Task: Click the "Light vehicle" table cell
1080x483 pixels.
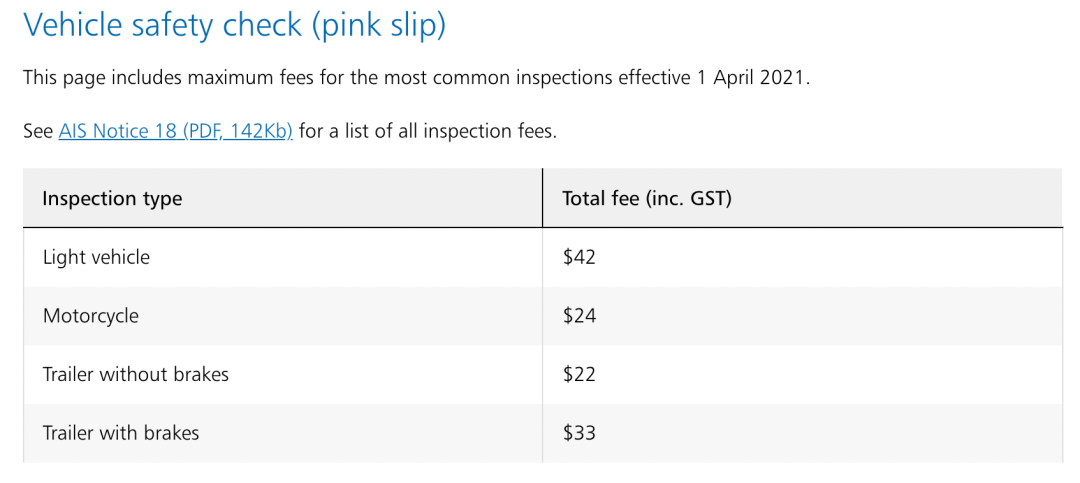Action: coord(96,257)
